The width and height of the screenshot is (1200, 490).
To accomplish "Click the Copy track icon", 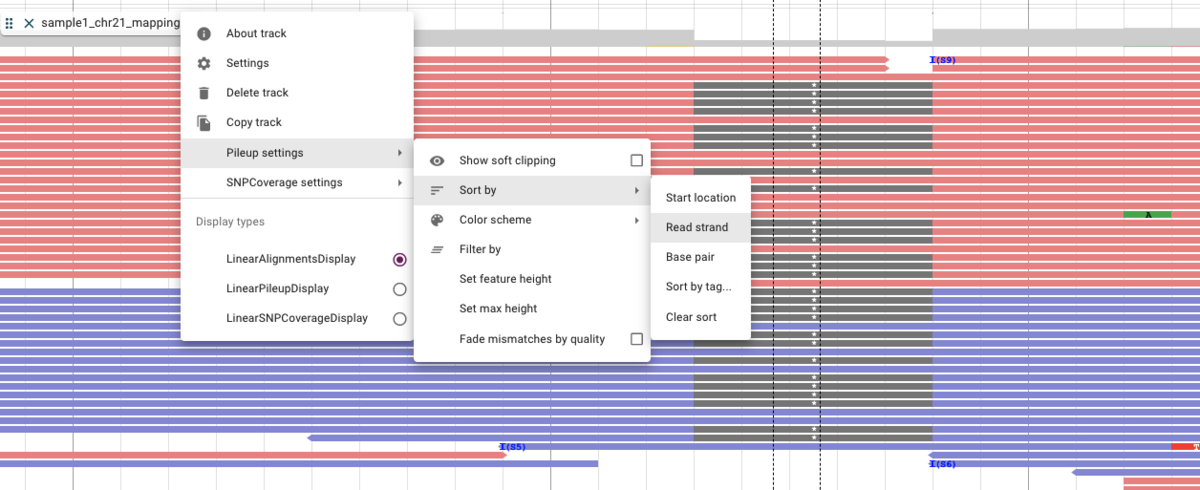I will pyautogui.click(x=204, y=123).
